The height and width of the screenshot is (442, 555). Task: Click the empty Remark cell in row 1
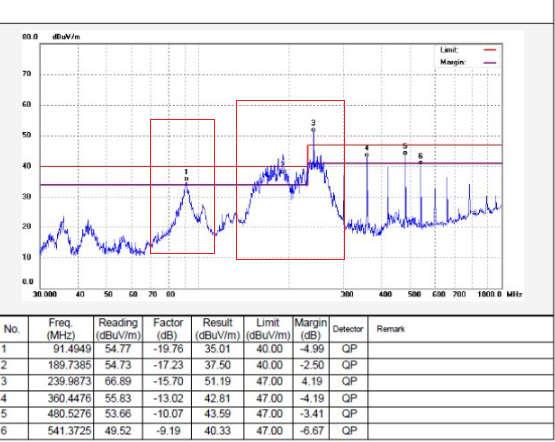click(x=460, y=349)
